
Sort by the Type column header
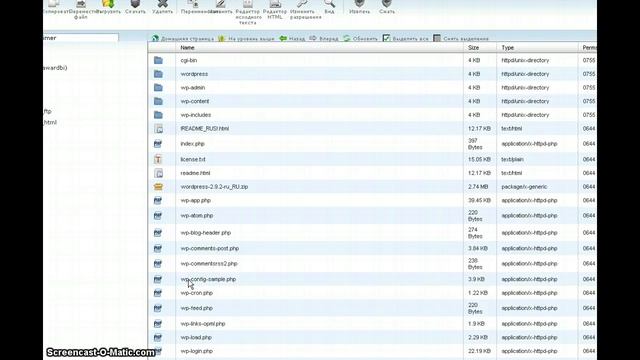pos(507,48)
